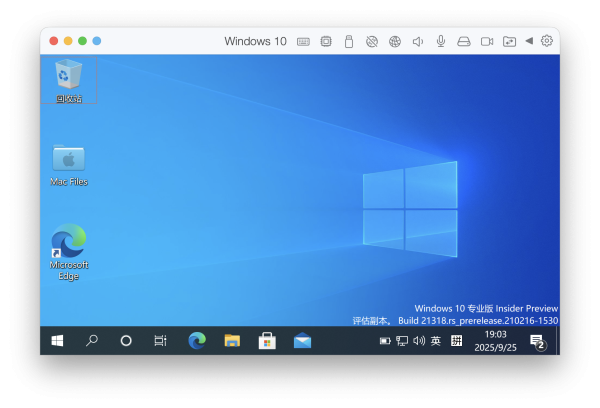
Task: Click the taskbar search magnifier
Action: pyautogui.click(x=92, y=340)
